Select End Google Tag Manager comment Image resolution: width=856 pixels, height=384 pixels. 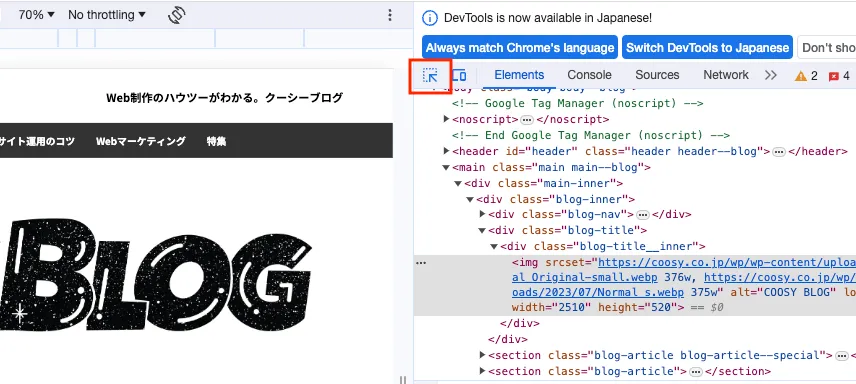click(591, 135)
